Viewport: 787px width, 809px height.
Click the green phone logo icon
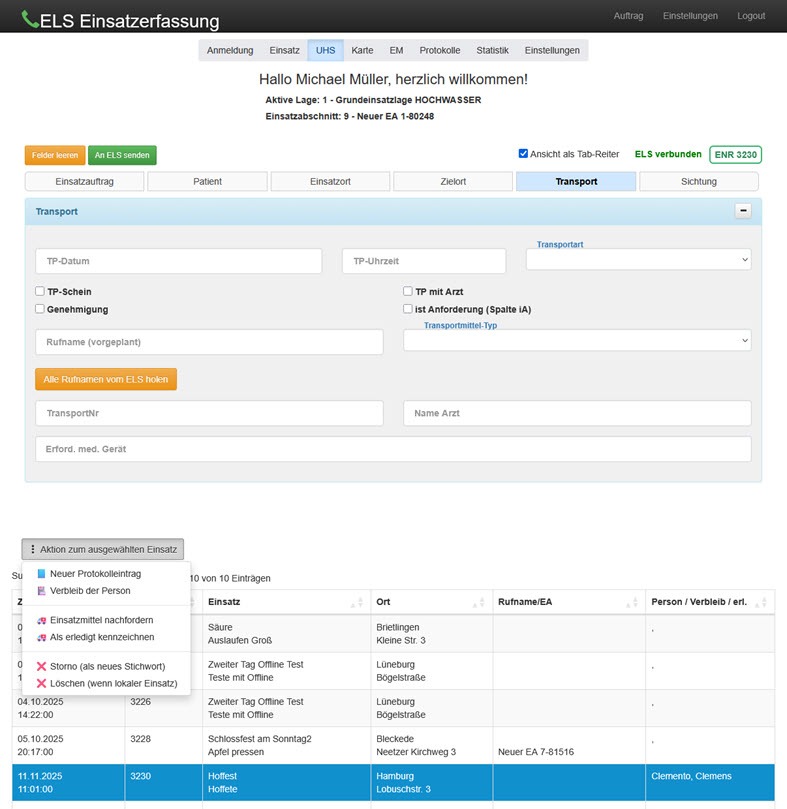click(x=30, y=19)
